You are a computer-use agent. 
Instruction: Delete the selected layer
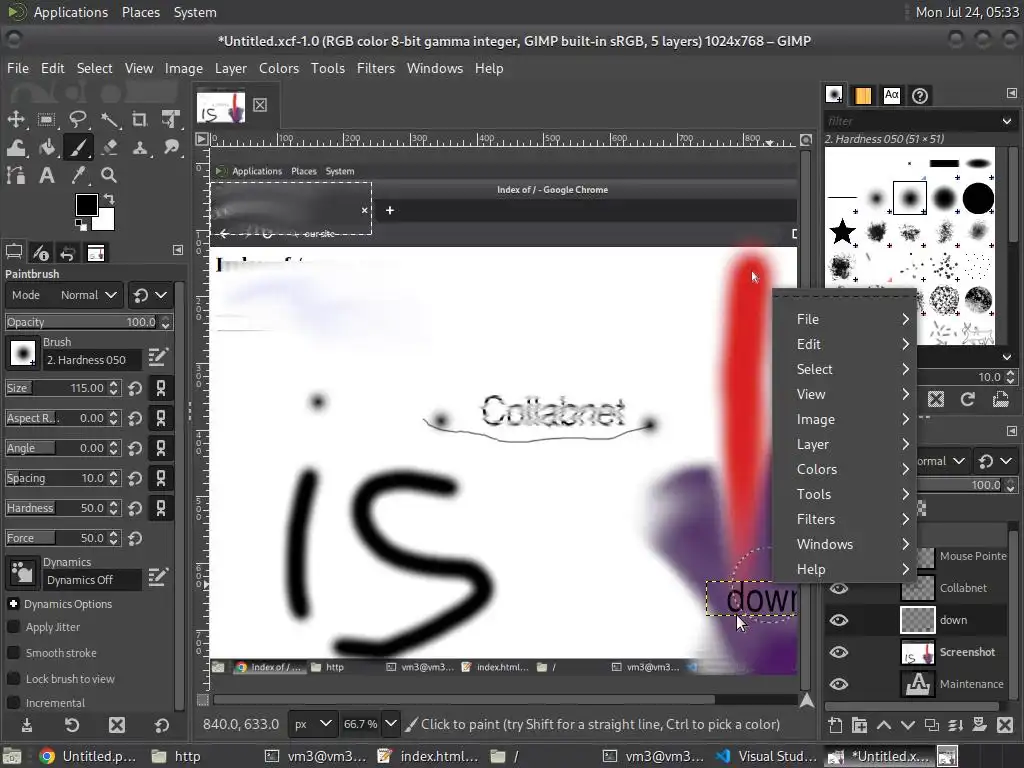tap(1005, 725)
